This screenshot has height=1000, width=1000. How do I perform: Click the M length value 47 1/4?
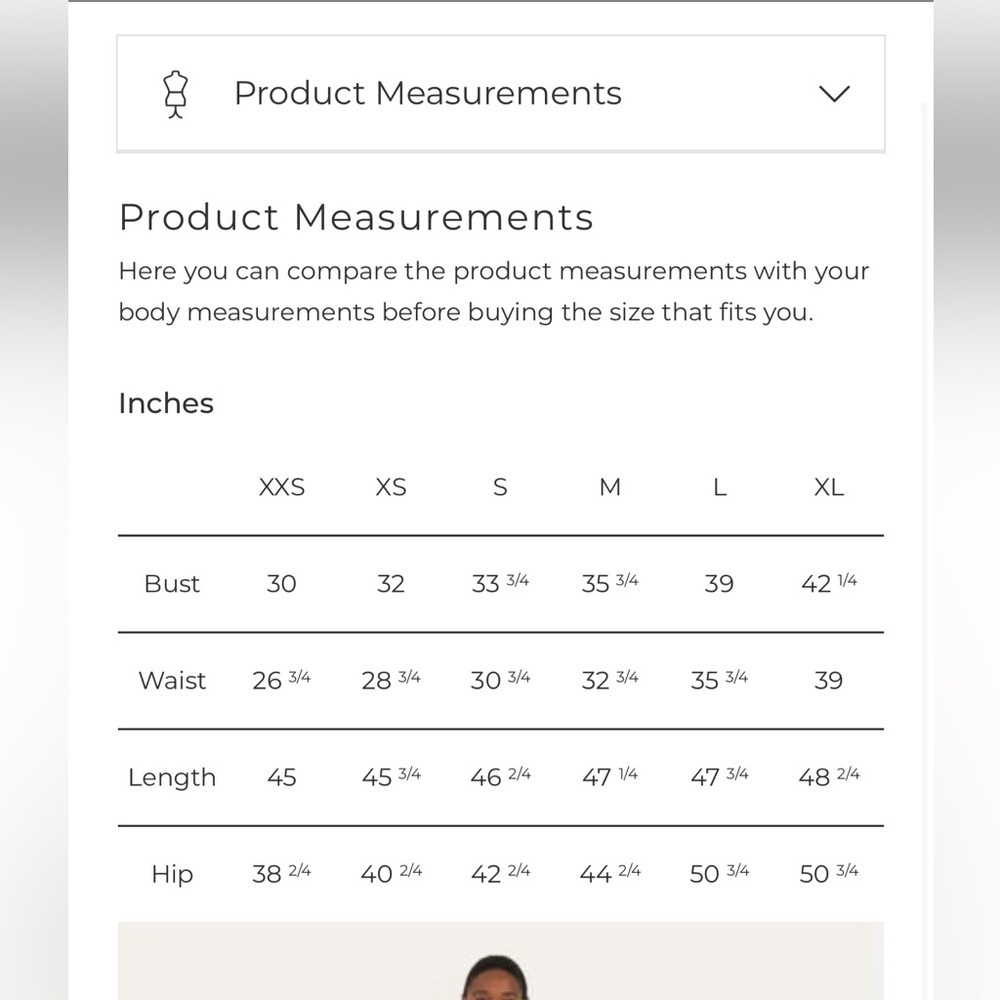click(610, 777)
